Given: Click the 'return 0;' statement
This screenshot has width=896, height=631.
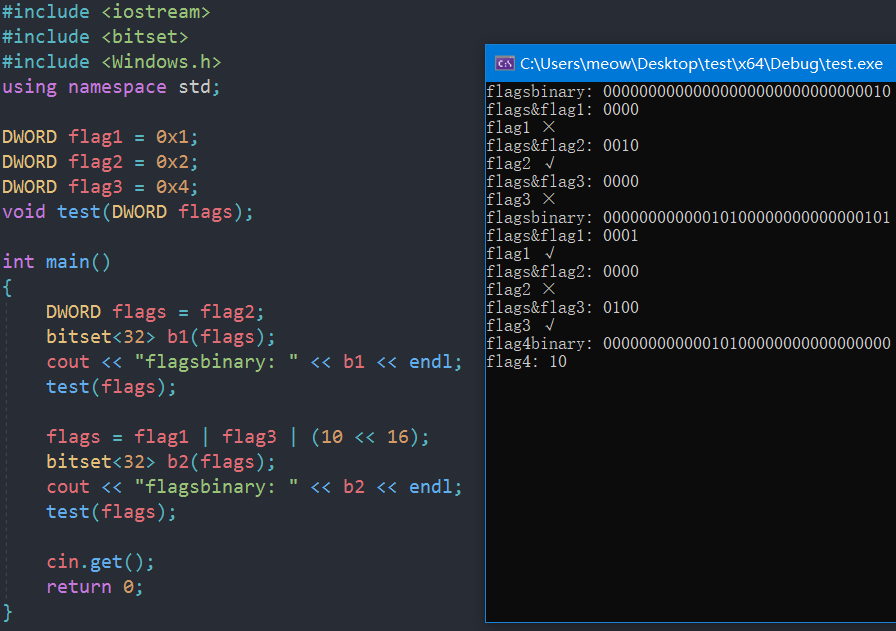Looking at the screenshot, I should [x=94, y=587].
